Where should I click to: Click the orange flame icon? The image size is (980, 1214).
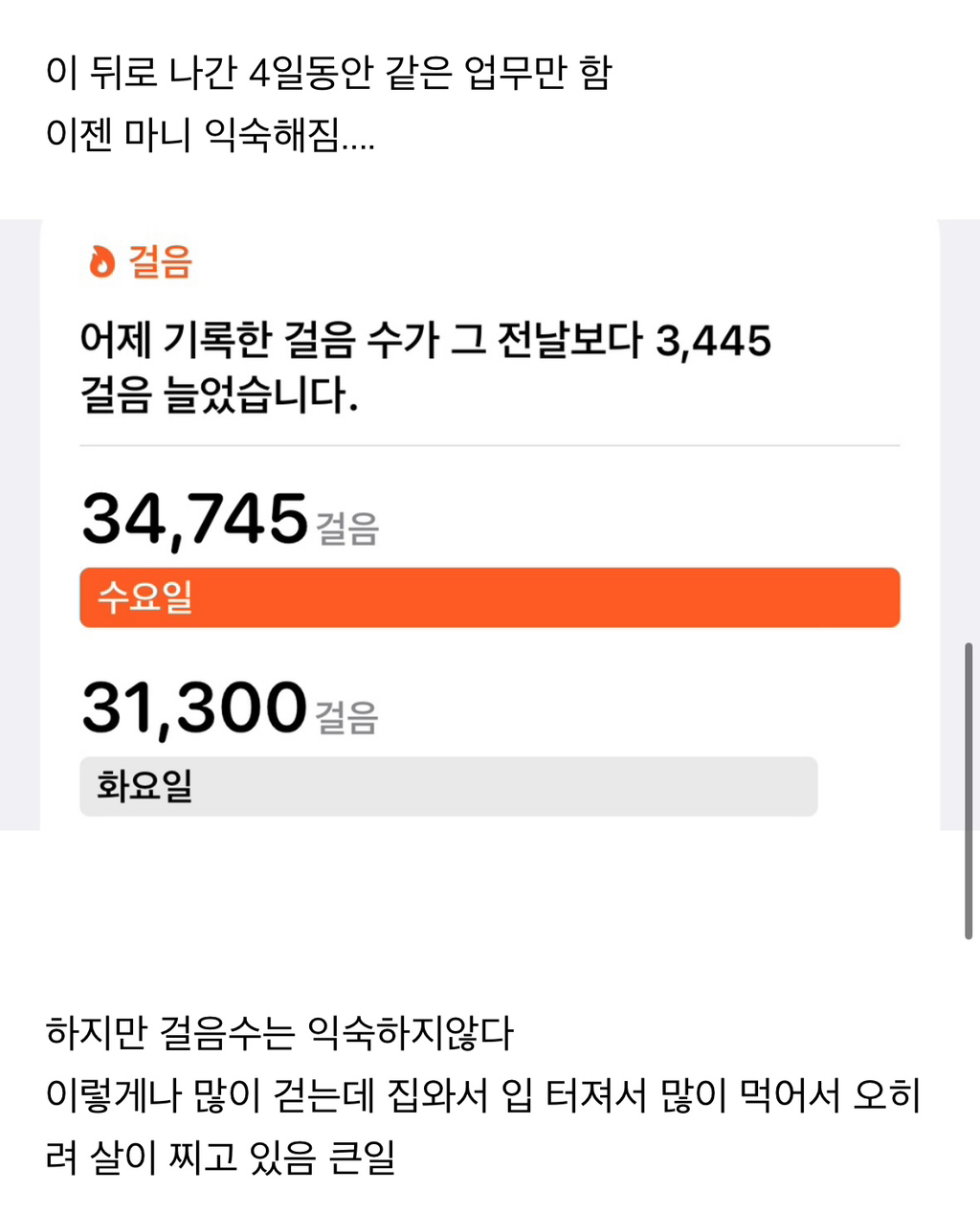coord(100,261)
